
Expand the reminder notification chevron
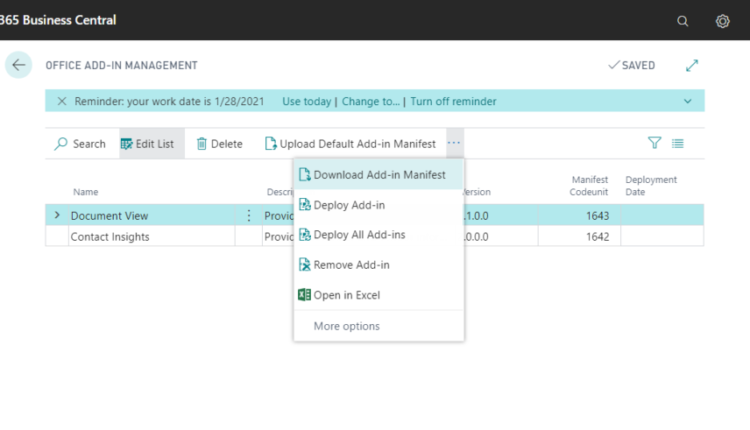(687, 101)
